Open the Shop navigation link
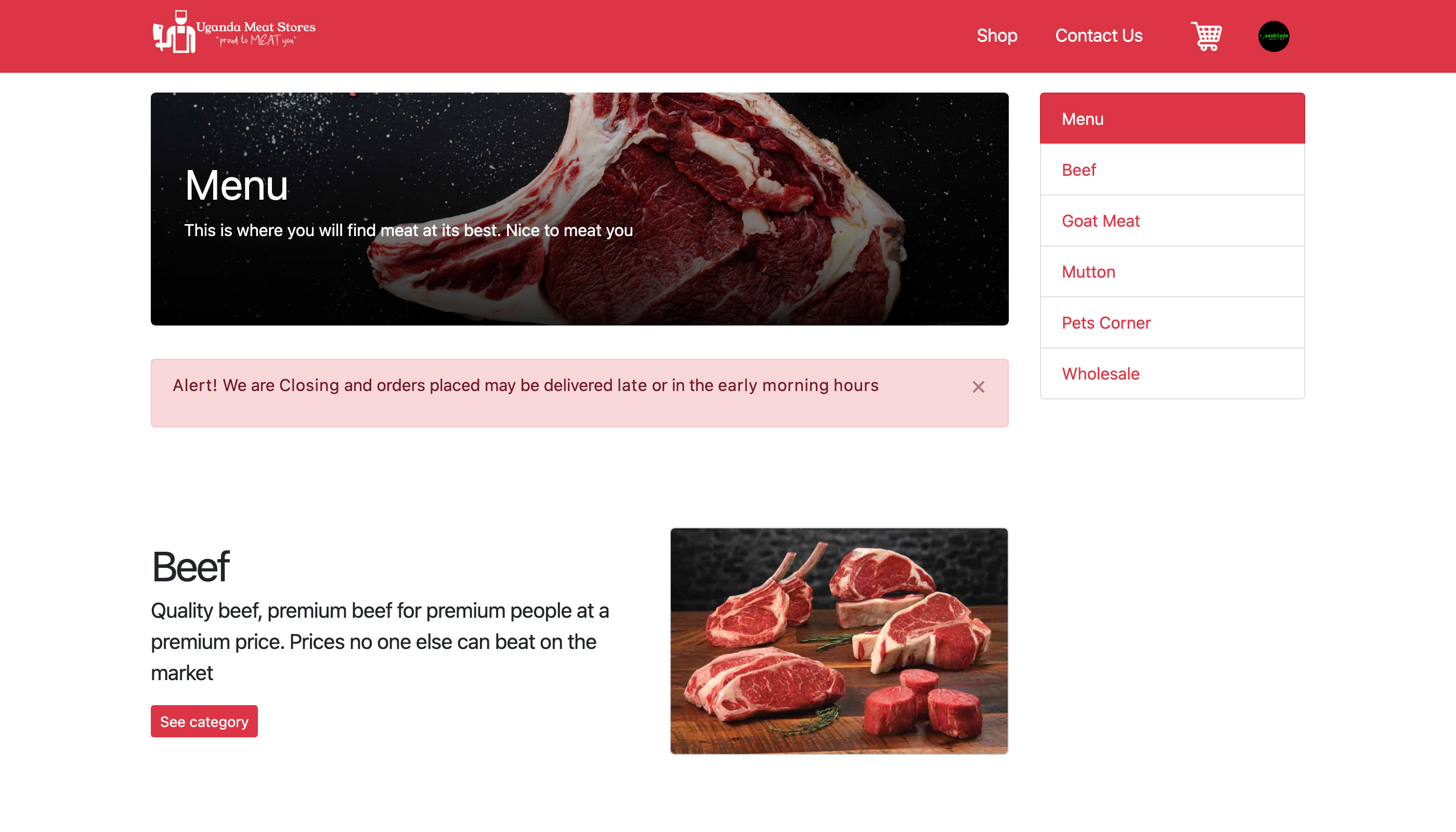Viewport: 1456px width, 832px height. [x=996, y=35]
